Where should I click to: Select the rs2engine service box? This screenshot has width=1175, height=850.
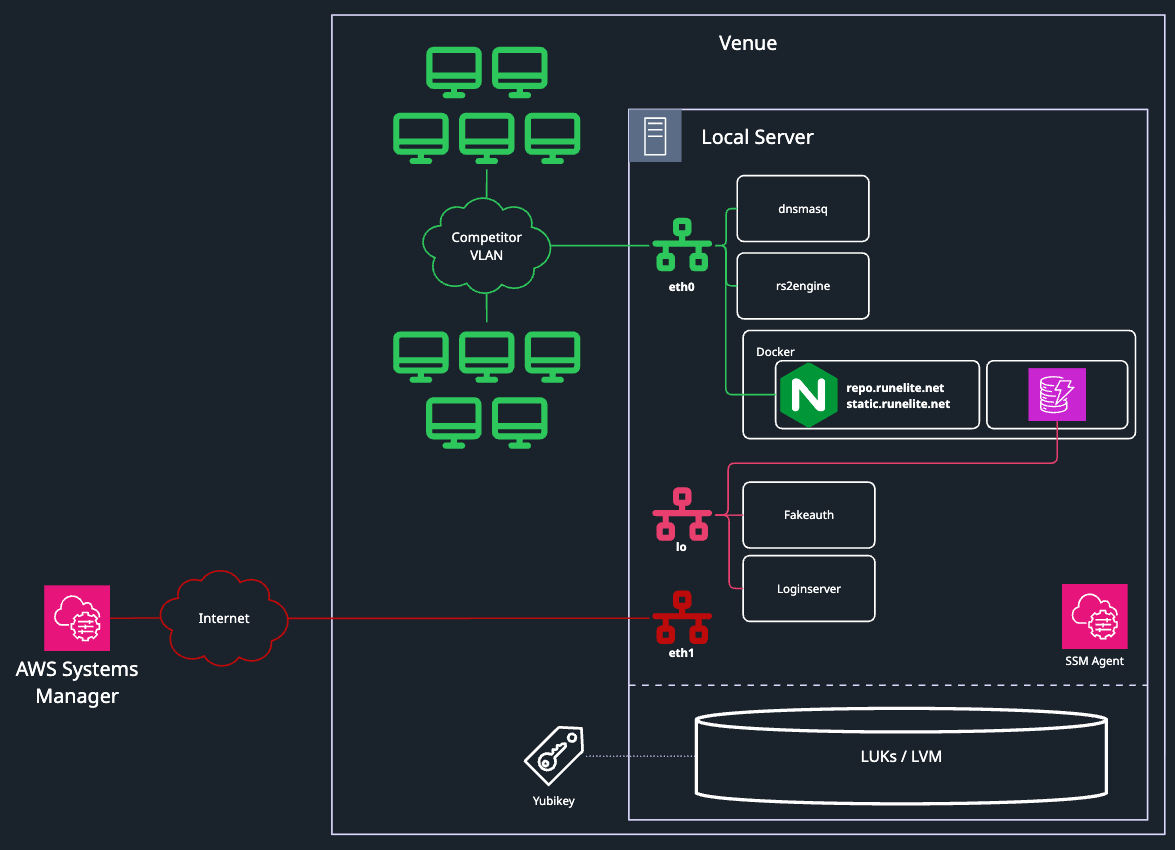tap(803, 286)
